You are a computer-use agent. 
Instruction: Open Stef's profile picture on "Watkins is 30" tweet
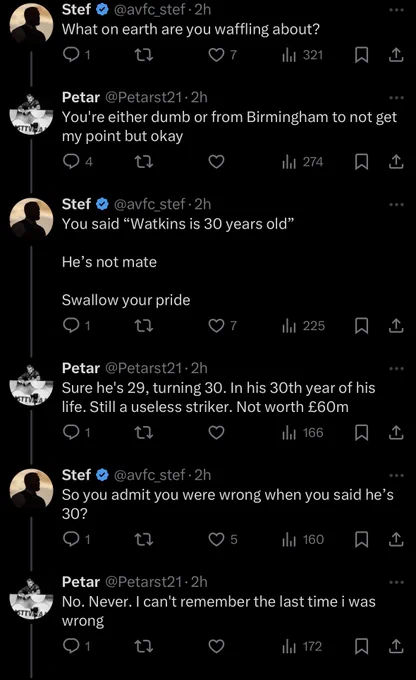click(x=31, y=219)
